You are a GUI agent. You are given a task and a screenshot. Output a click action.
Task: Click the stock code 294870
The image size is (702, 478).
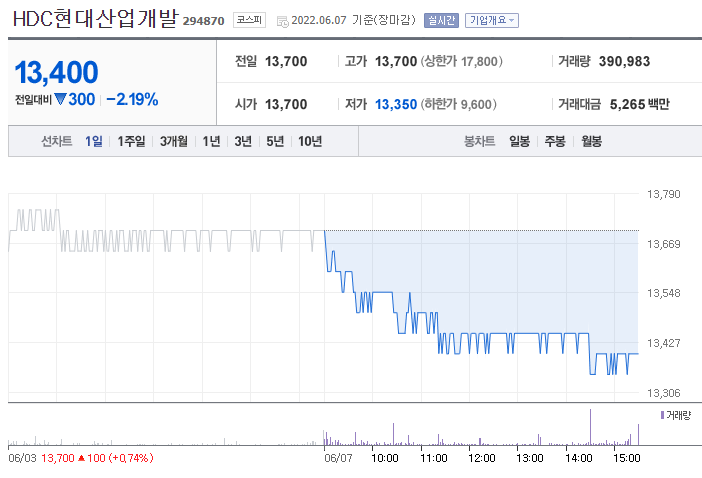[203, 21]
